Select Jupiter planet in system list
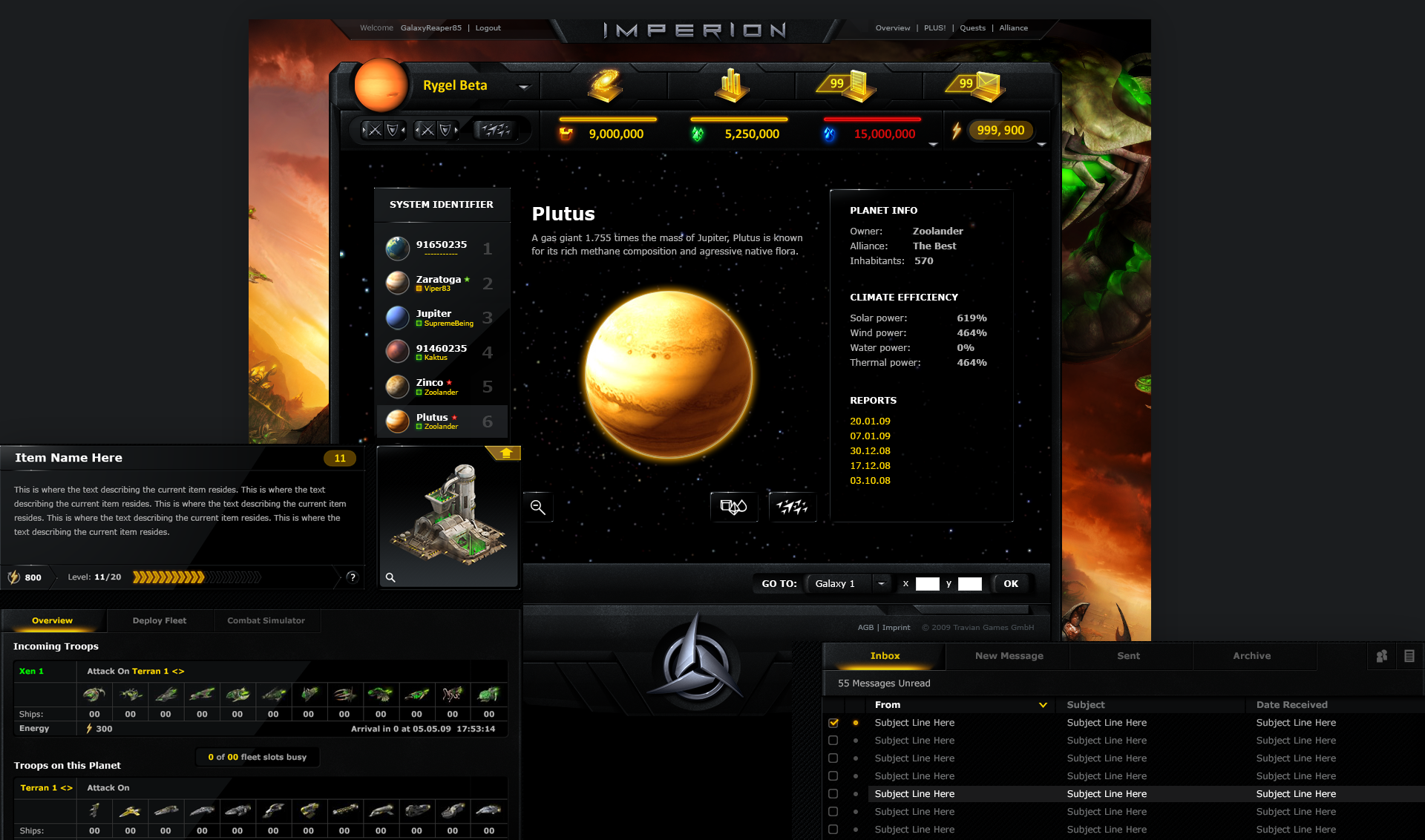This screenshot has height=840, width=1425. click(442, 318)
